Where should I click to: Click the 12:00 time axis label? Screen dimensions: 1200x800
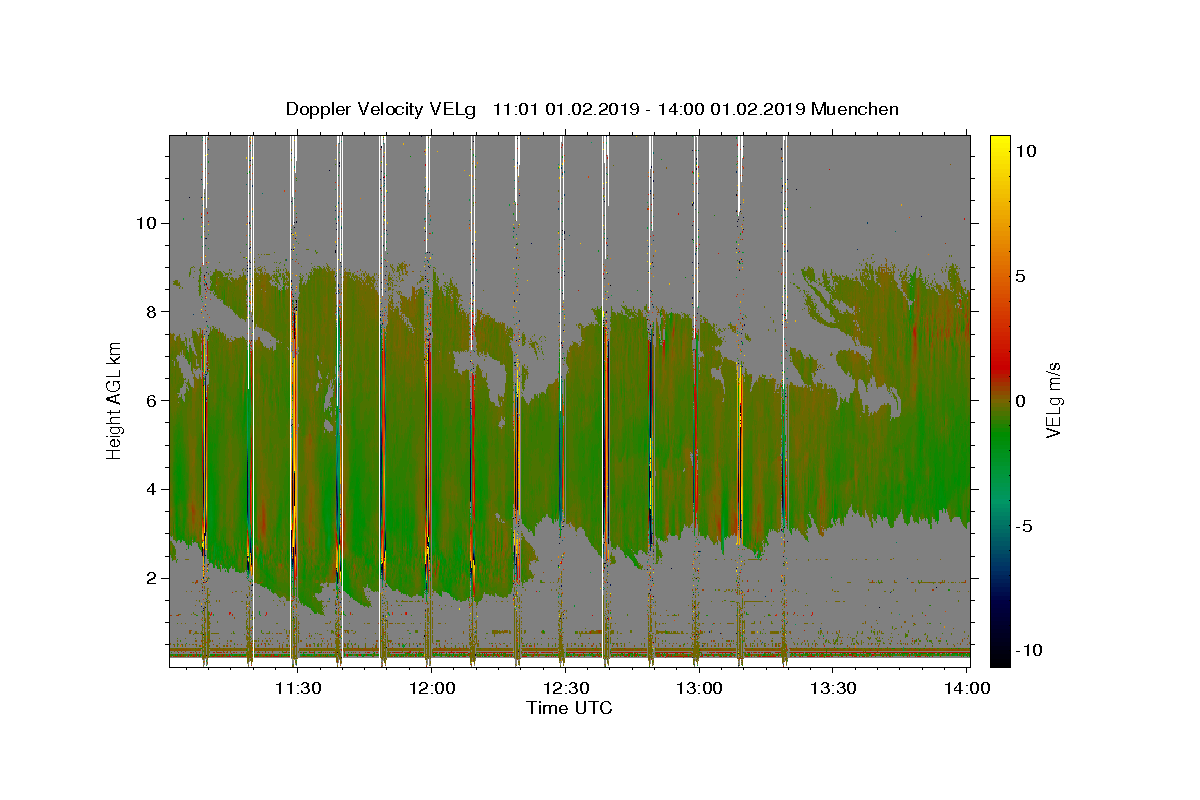[432, 688]
